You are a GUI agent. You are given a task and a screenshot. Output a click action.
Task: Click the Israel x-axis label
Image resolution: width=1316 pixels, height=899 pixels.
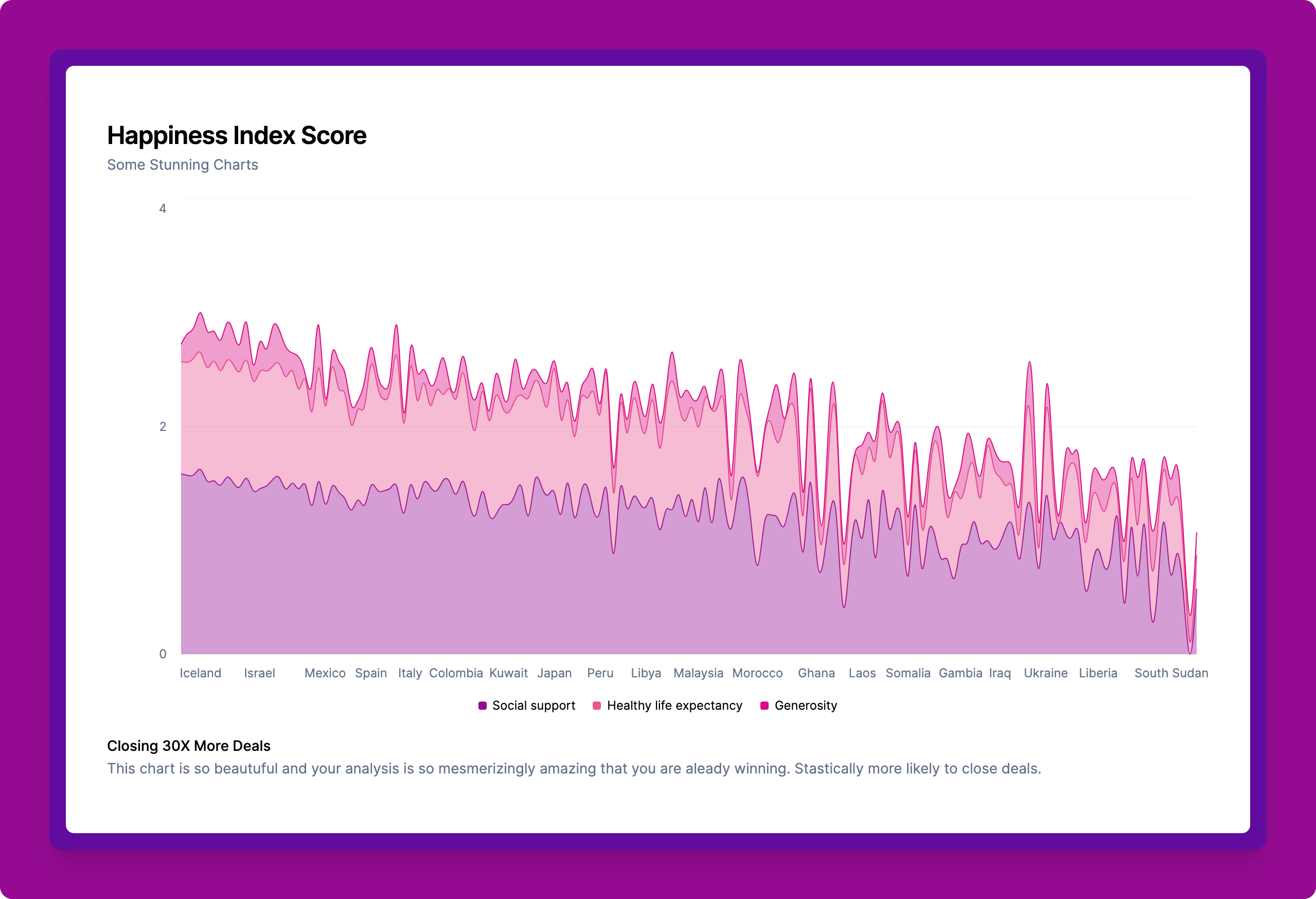[259, 673]
